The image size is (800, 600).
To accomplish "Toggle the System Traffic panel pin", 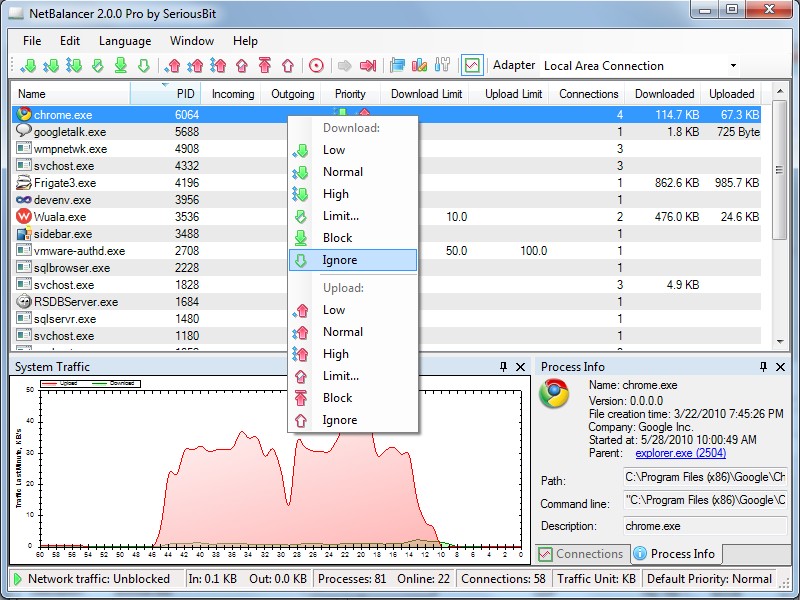I will [503, 367].
